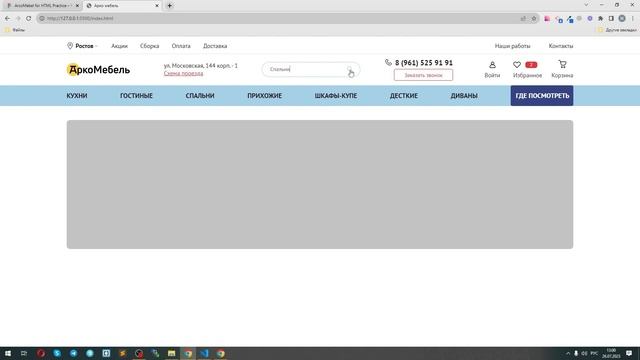Open the tab search chevron
This screenshot has width=640, height=360.
tap(587, 5)
